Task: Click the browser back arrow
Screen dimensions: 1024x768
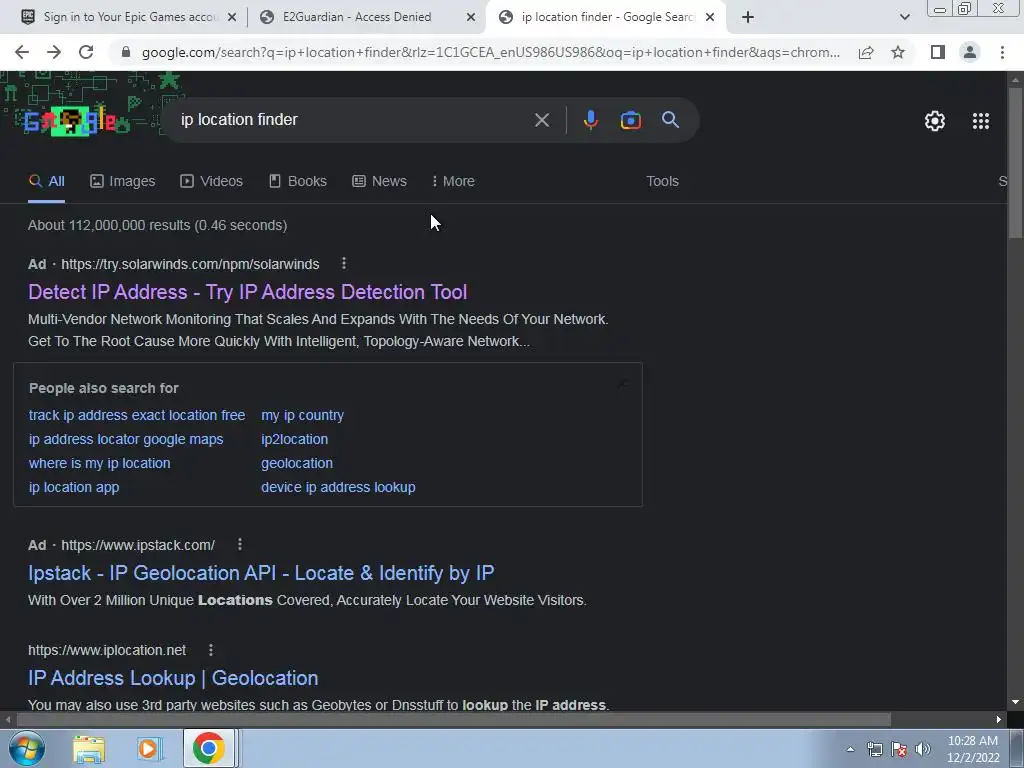Action: coord(22,52)
